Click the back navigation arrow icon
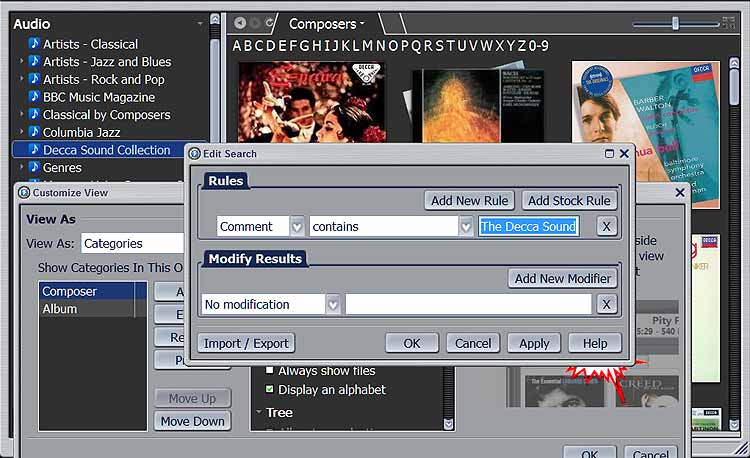This screenshot has width=750, height=458. pyautogui.click(x=240, y=23)
